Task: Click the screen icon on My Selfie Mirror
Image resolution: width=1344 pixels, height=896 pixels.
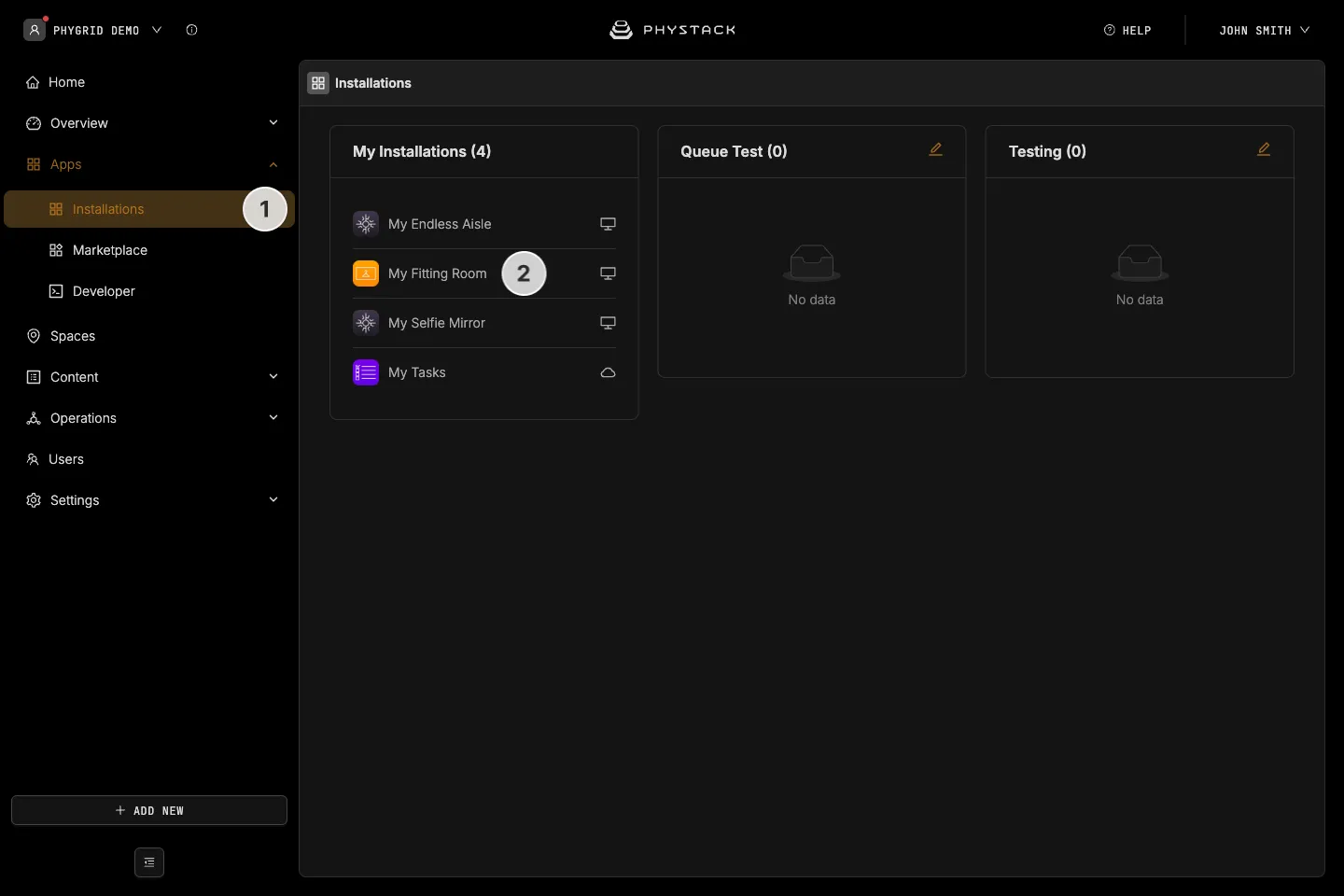Action: tap(608, 323)
